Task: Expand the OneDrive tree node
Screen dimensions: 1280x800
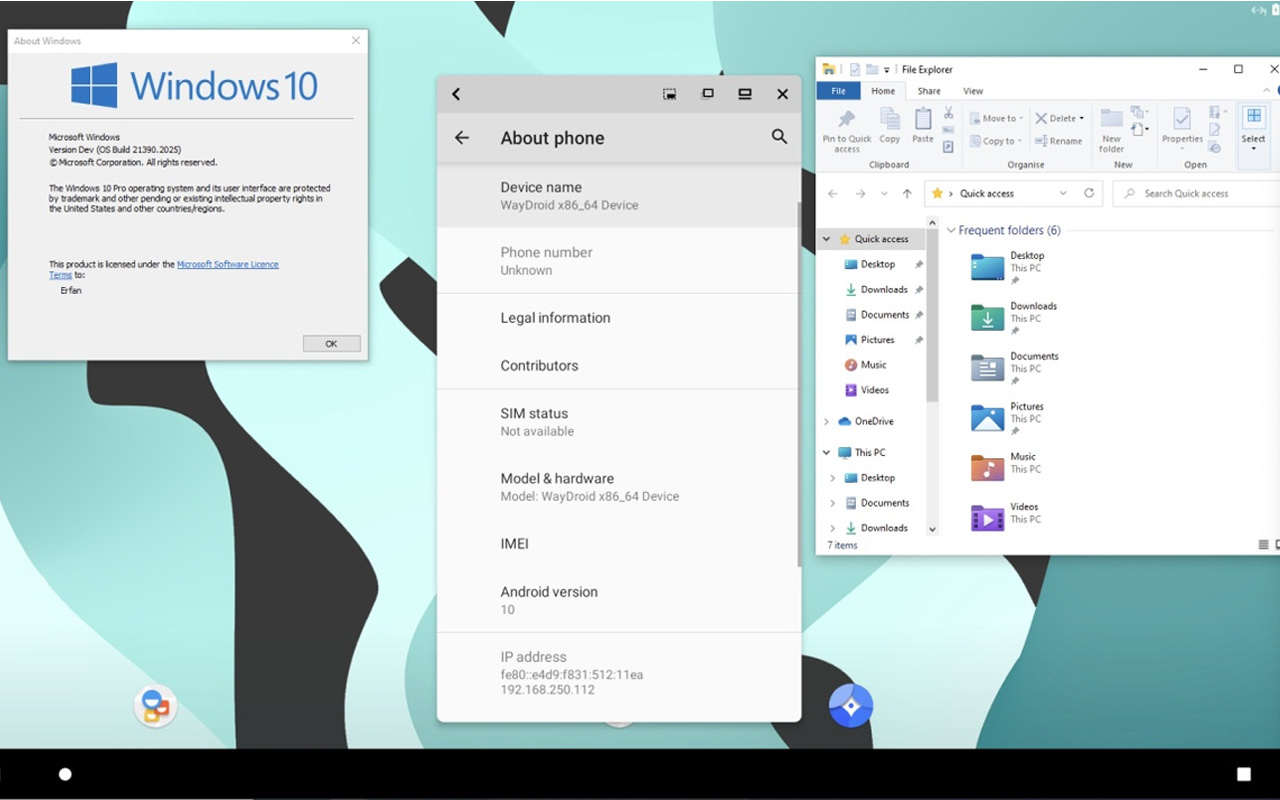Action: (826, 421)
